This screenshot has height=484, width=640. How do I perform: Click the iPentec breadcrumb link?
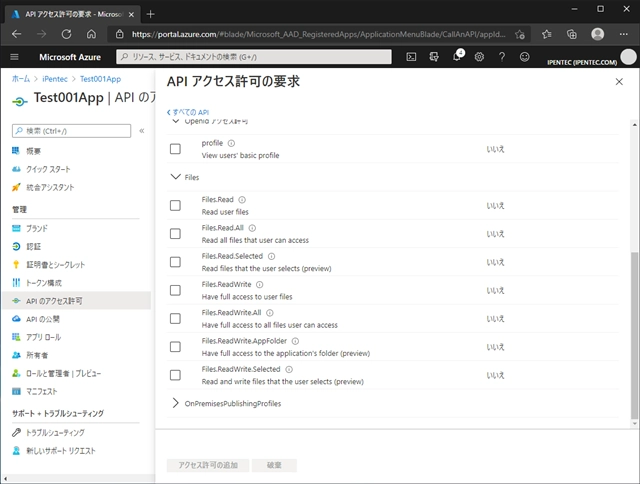(x=55, y=79)
